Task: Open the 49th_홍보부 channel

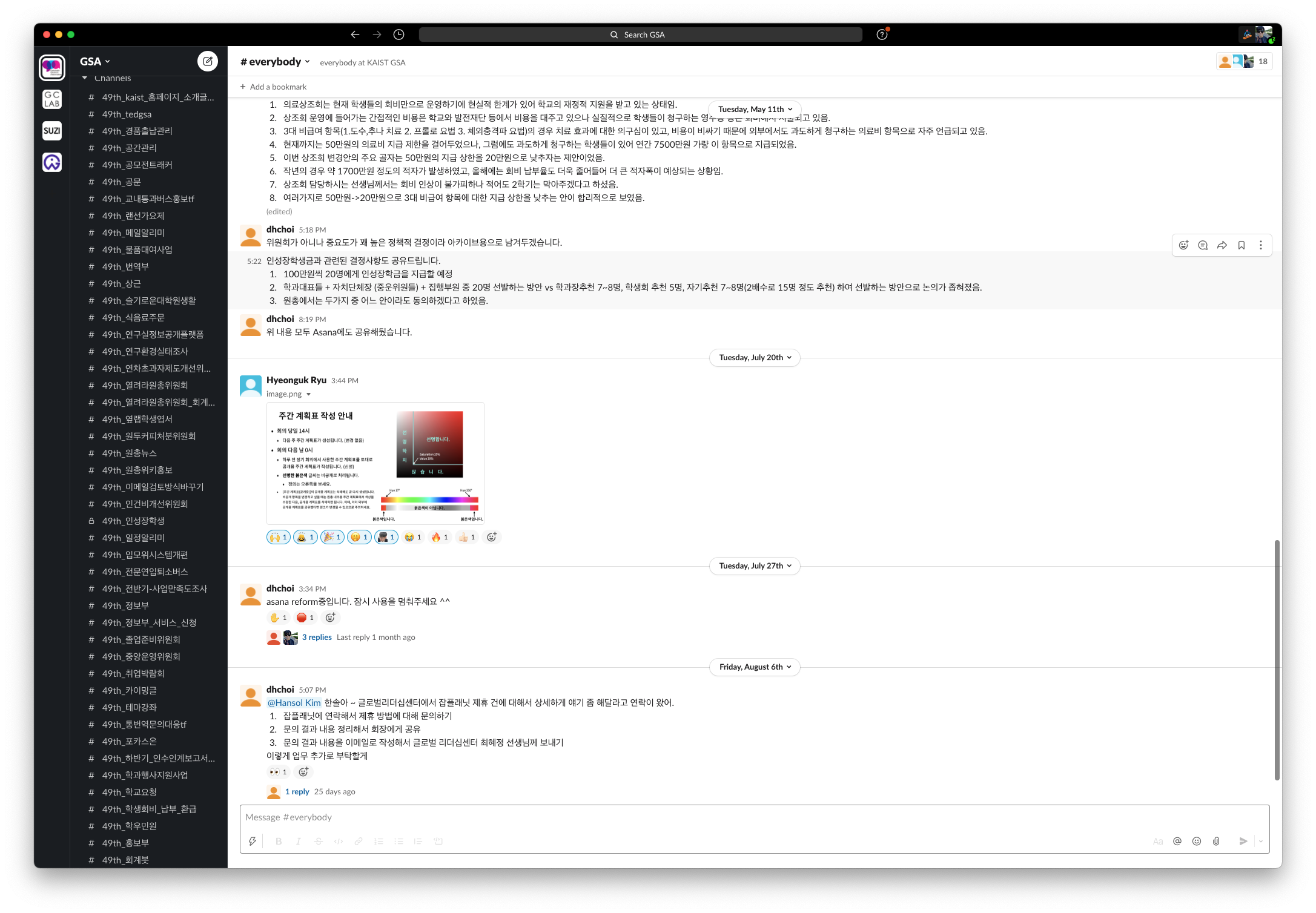Action: pyautogui.click(x=125, y=843)
